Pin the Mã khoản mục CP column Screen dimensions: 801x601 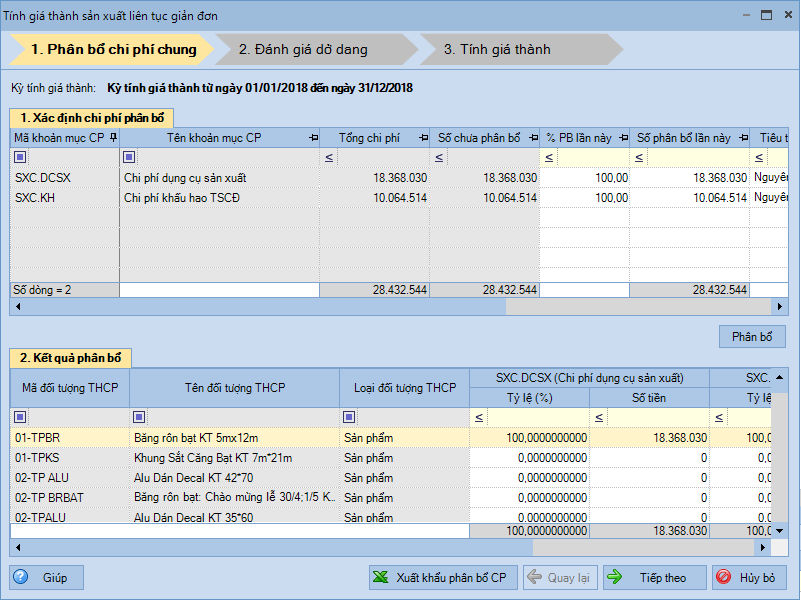point(113,137)
